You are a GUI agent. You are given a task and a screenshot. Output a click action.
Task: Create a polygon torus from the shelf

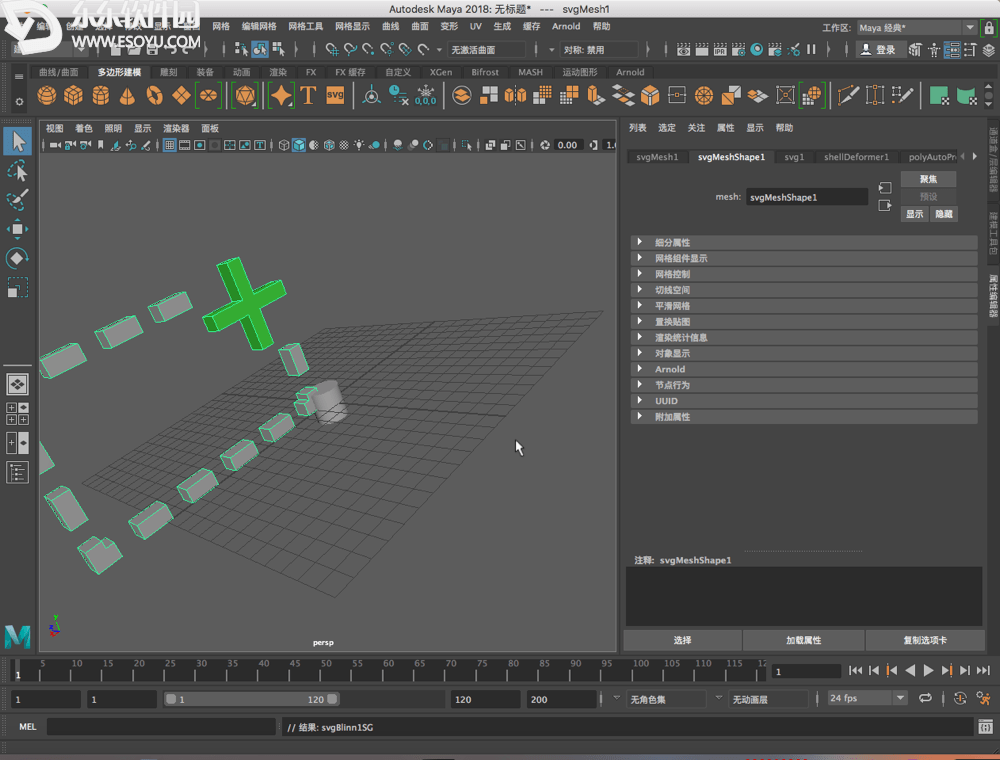pos(154,96)
